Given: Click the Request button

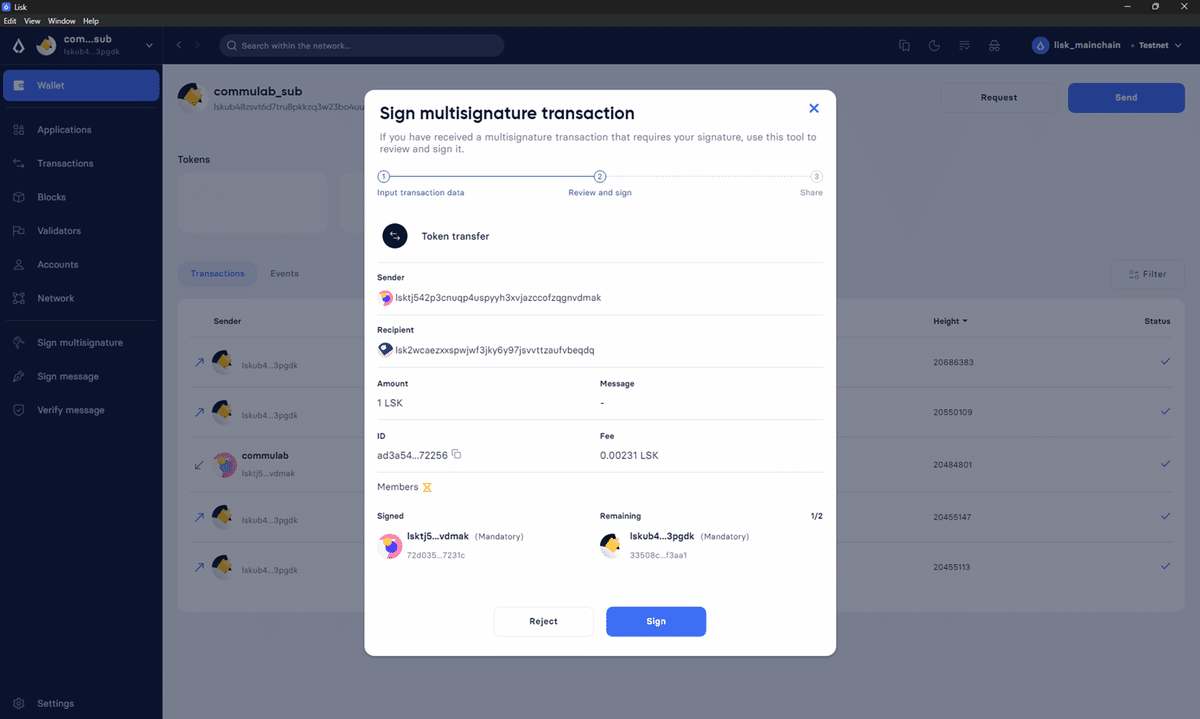Looking at the screenshot, I should pyautogui.click(x=998, y=97).
